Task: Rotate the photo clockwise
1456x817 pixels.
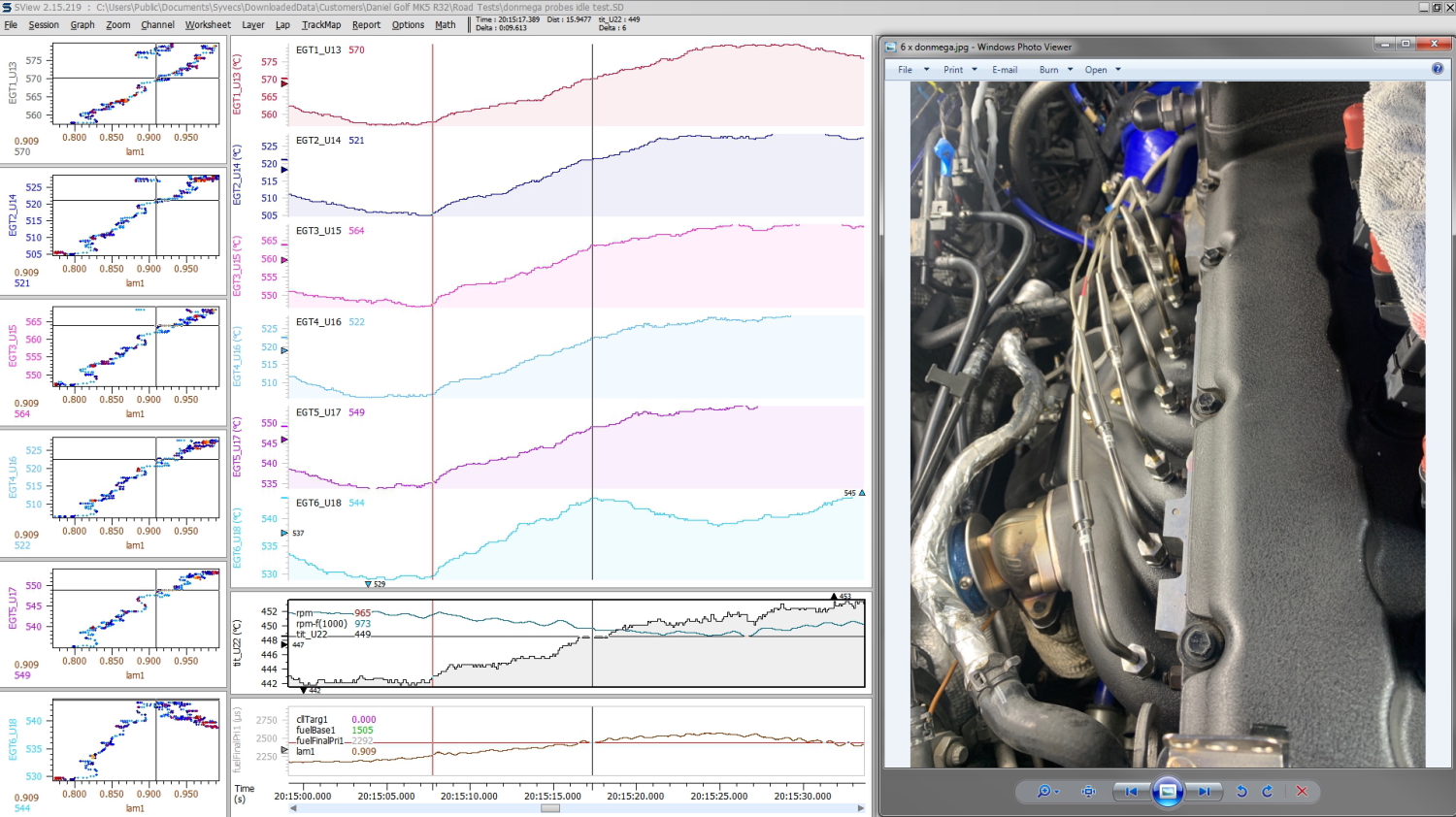Action: [1267, 792]
